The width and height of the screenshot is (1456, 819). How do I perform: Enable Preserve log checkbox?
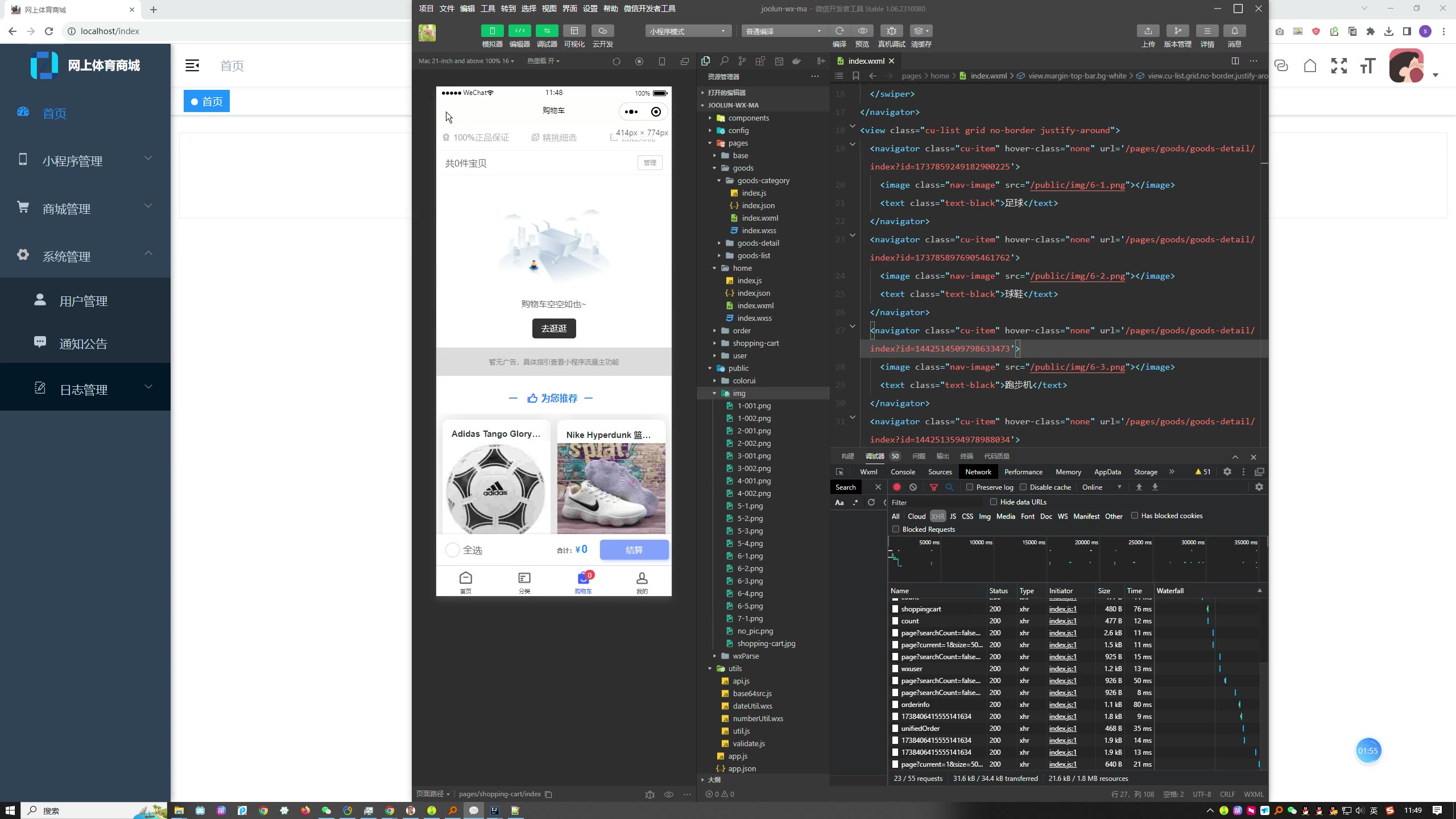970,487
